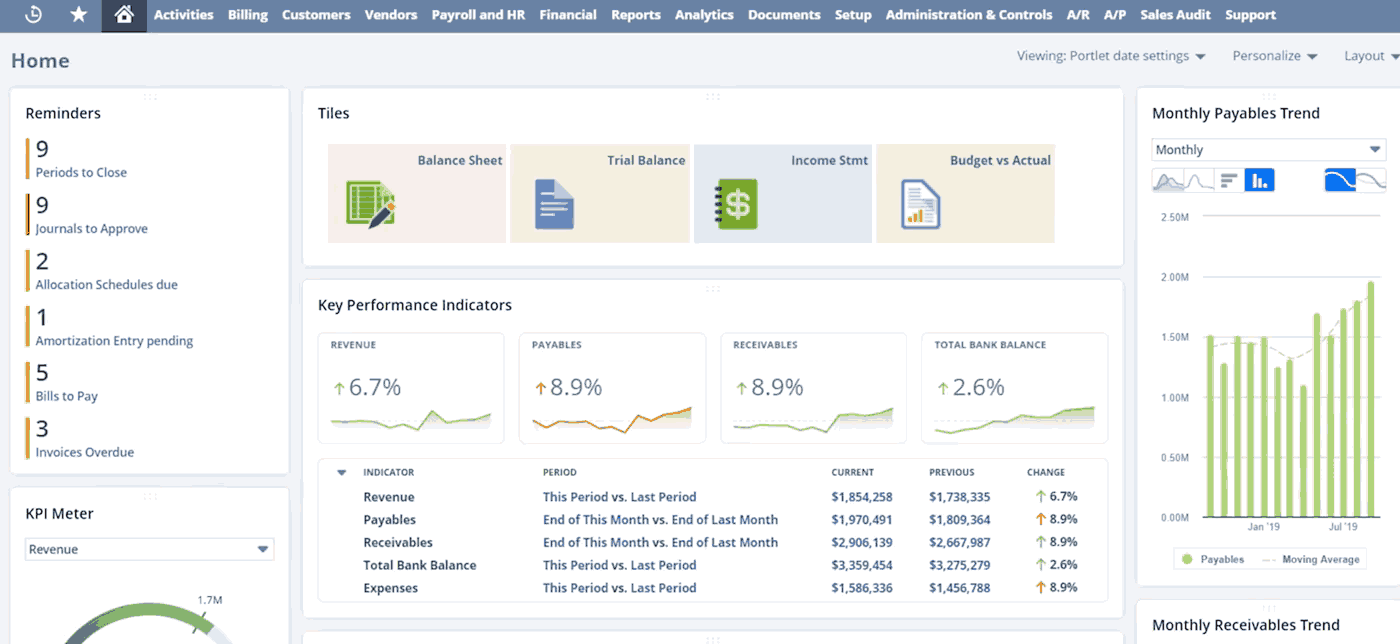Image resolution: width=1400 pixels, height=644 pixels.
Task: Open the Income Stmt tile
Action: click(x=782, y=193)
